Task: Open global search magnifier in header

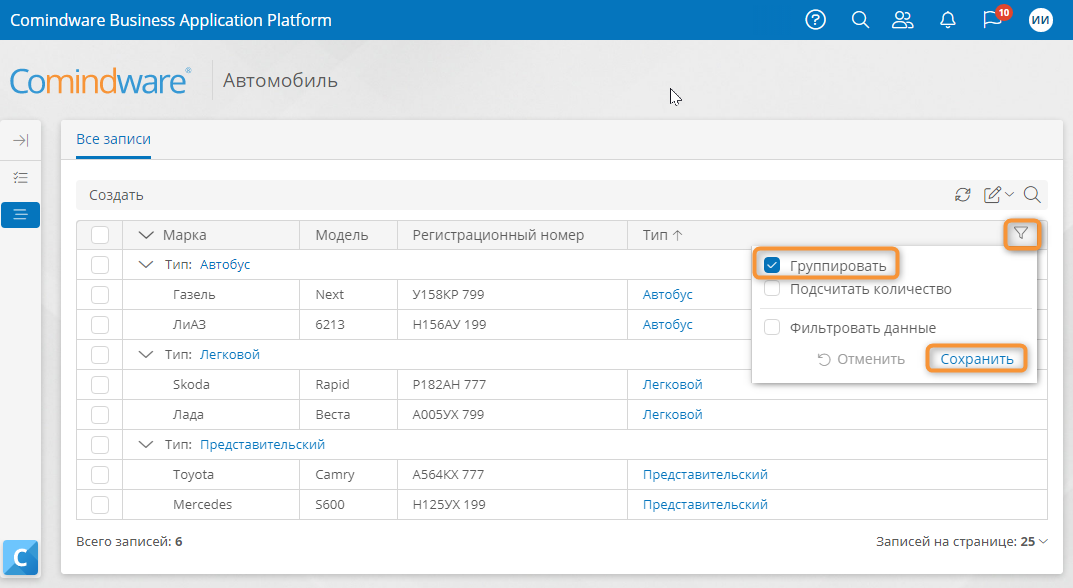Action: point(860,20)
